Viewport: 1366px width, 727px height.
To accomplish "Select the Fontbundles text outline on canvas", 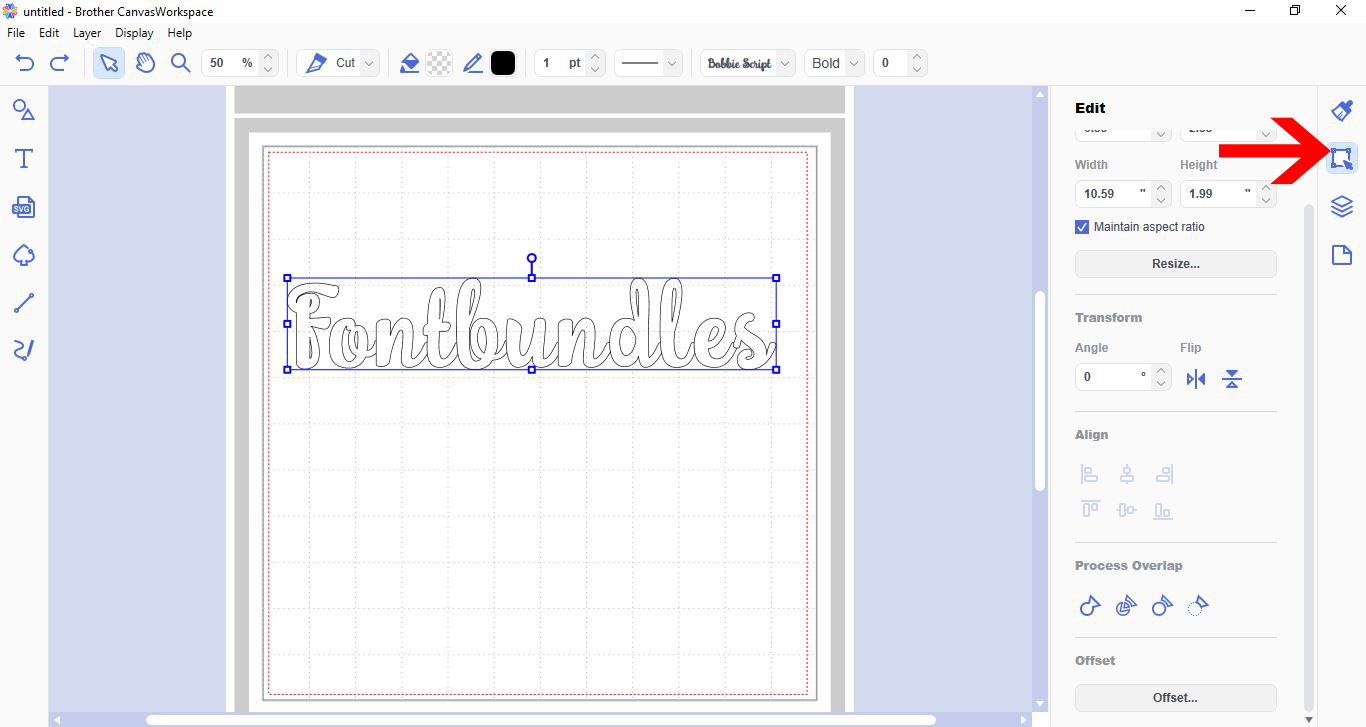I will click(532, 324).
